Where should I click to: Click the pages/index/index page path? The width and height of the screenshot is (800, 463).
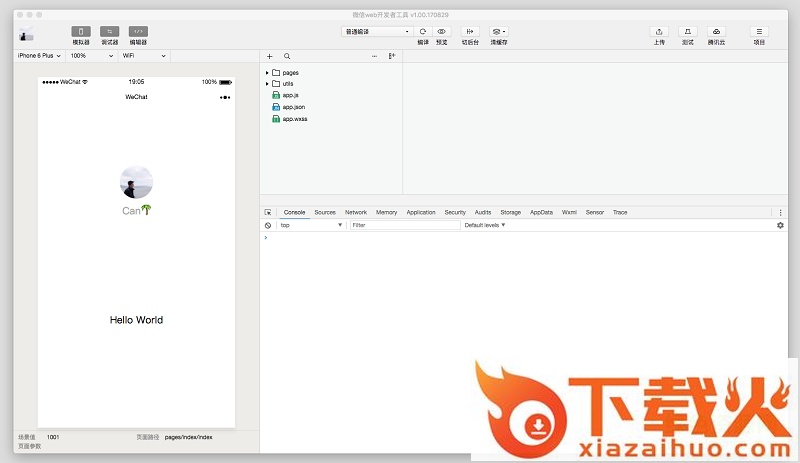point(188,437)
